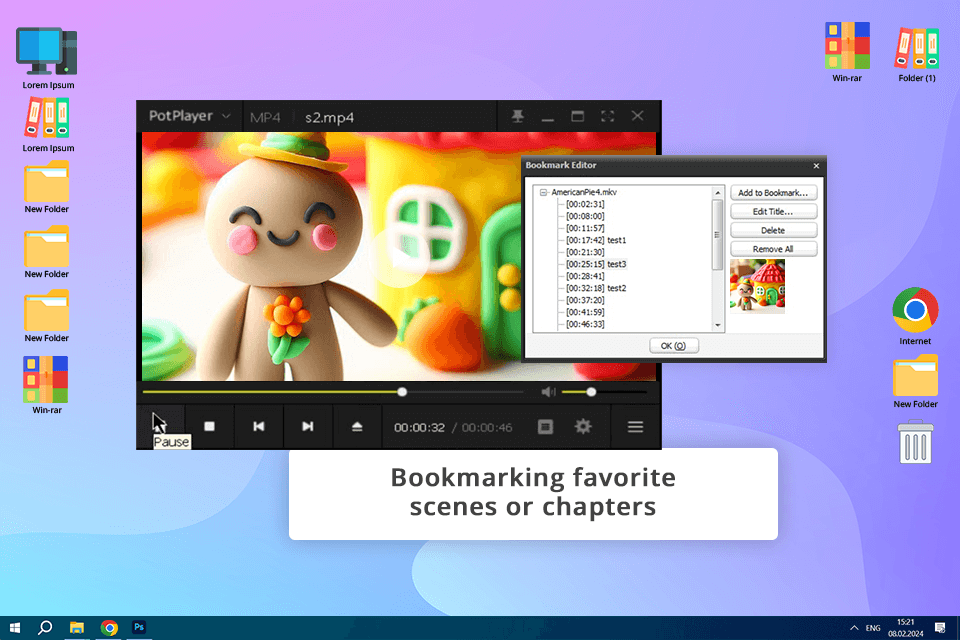Open the Win-rar icon on left side
The width and height of the screenshot is (960, 640).
pos(47,385)
